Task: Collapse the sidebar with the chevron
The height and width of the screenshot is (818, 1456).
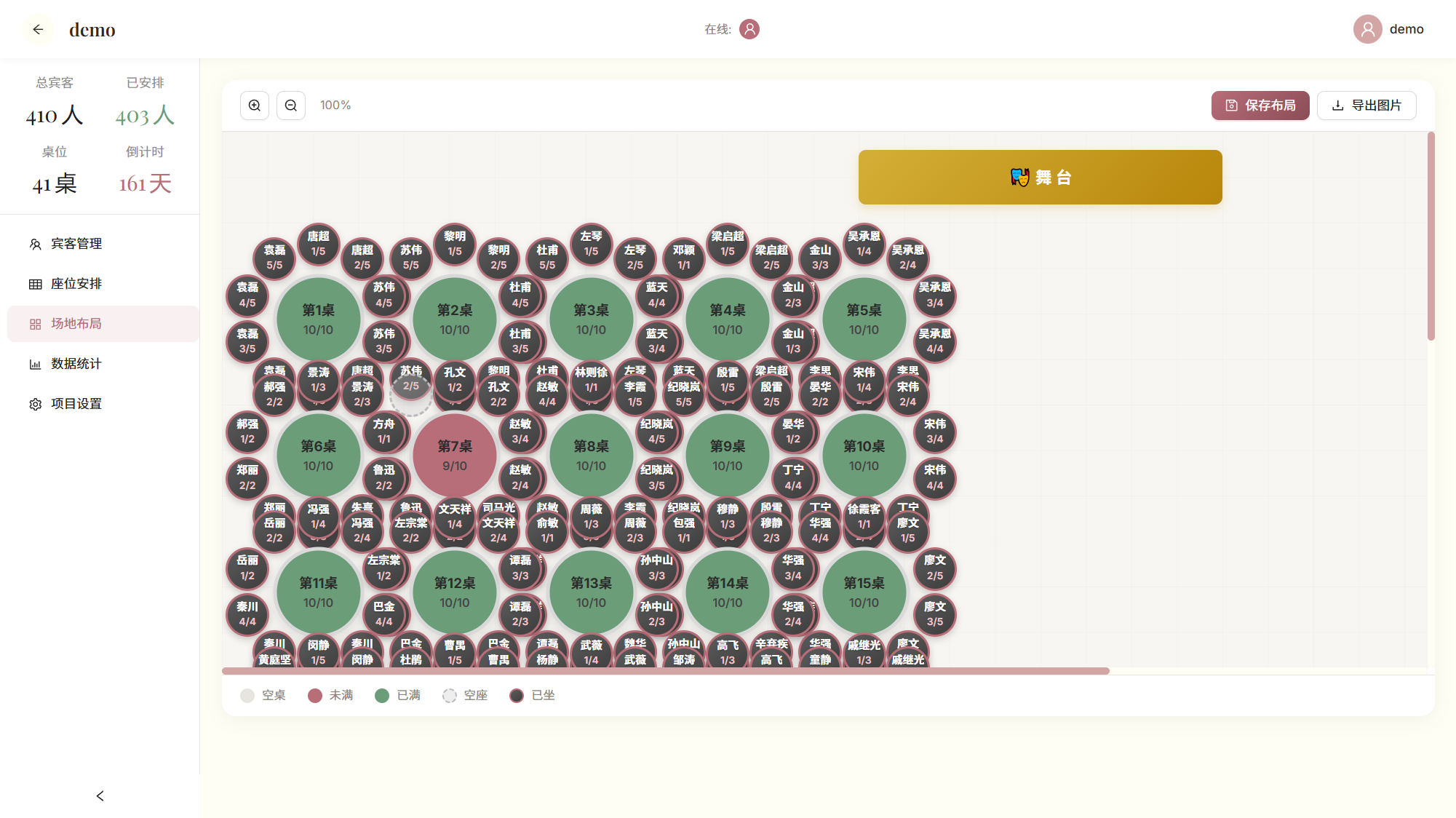Action: (100, 796)
